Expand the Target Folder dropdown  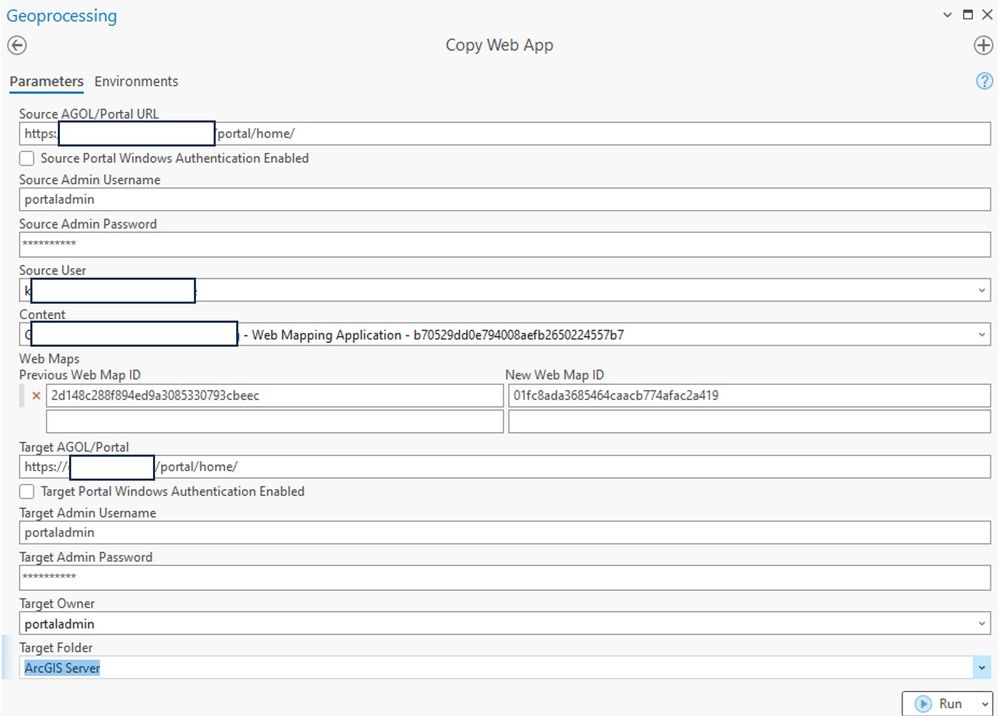982,668
